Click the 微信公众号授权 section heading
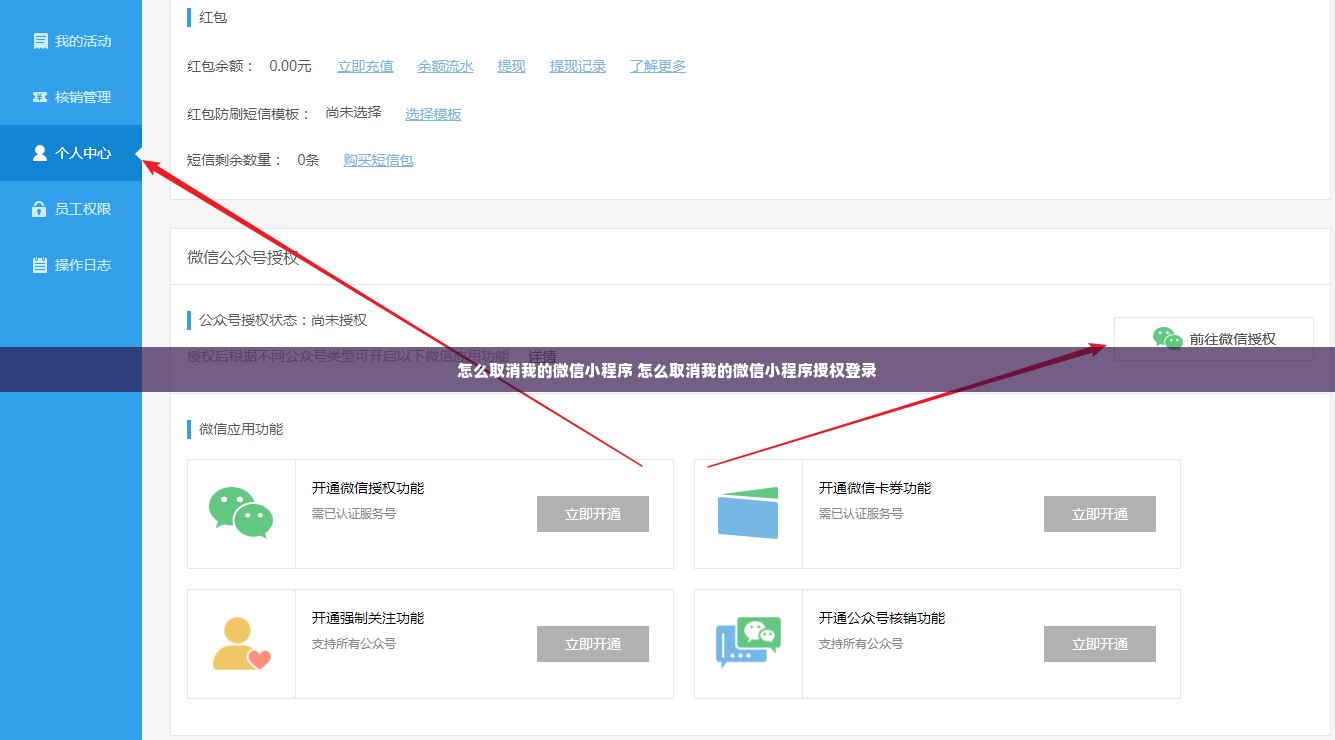The height and width of the screenshot is (740, 1335). click(x=243, y=257)
